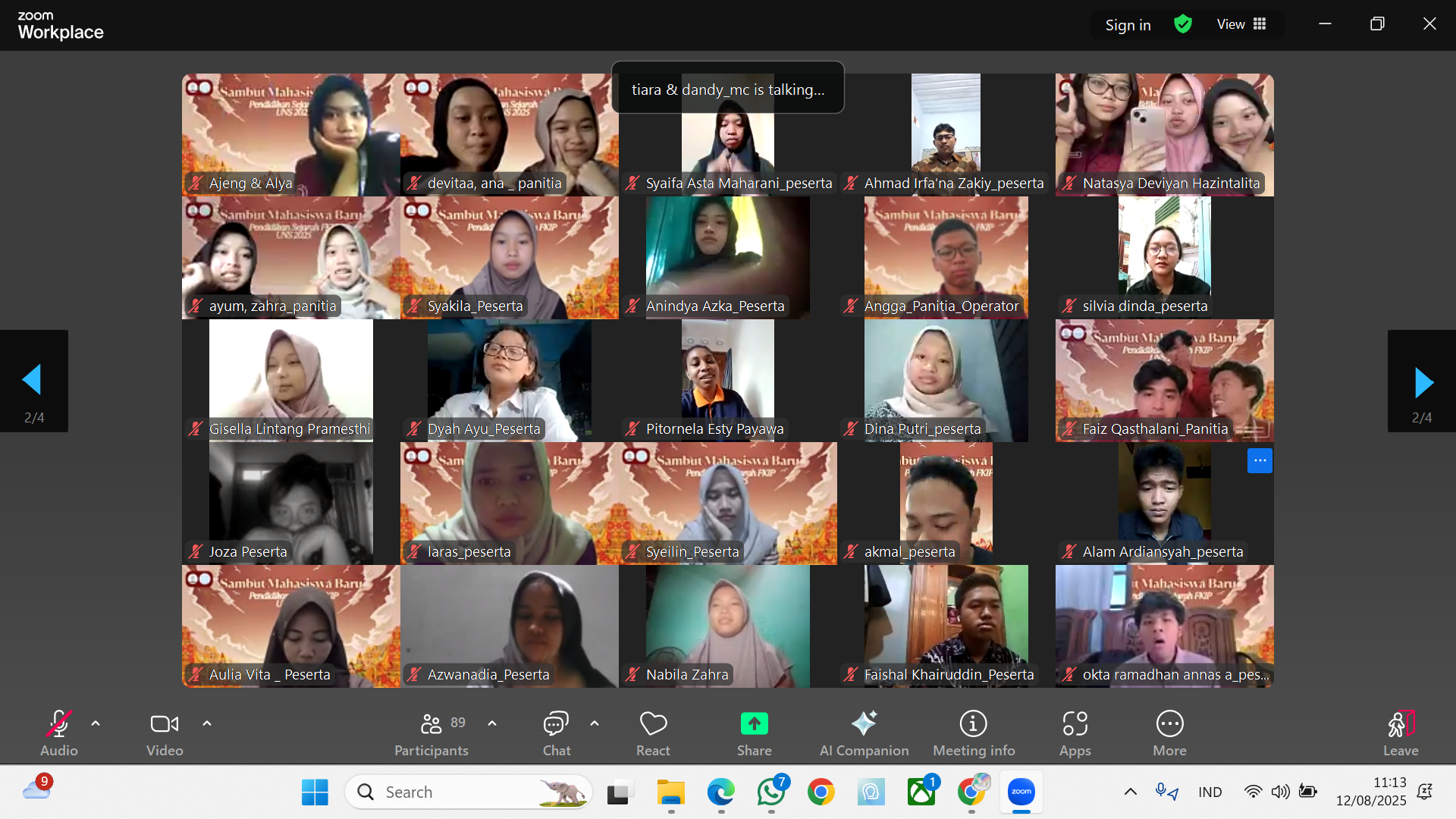
Task: Click the Sign in button
Action: click(x=1128, y=25)
